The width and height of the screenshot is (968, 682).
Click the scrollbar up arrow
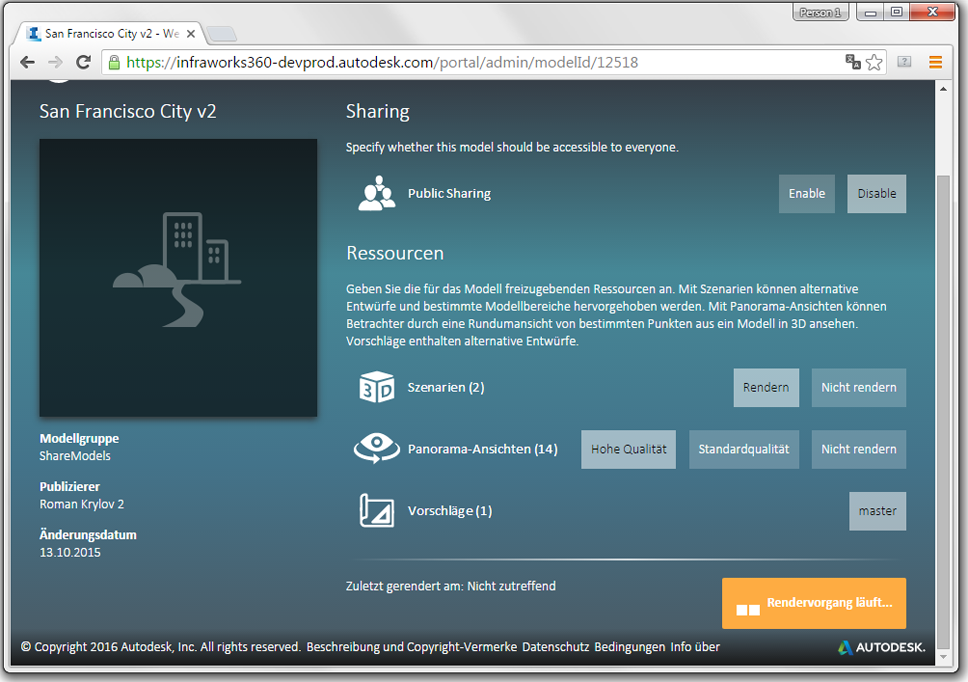(x=943, y=89)
